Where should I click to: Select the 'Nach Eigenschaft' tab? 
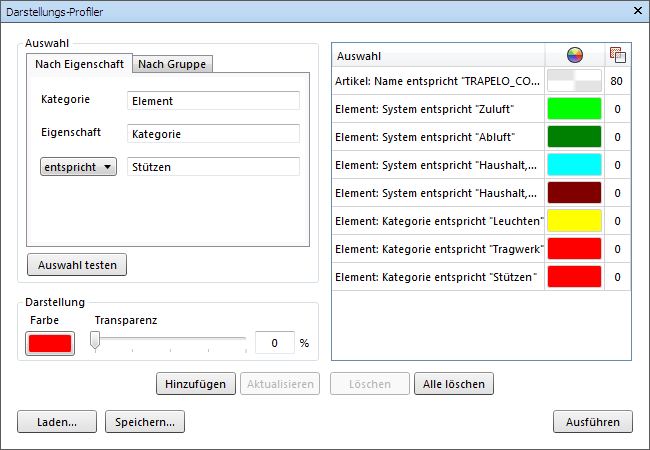coord(79,65)
